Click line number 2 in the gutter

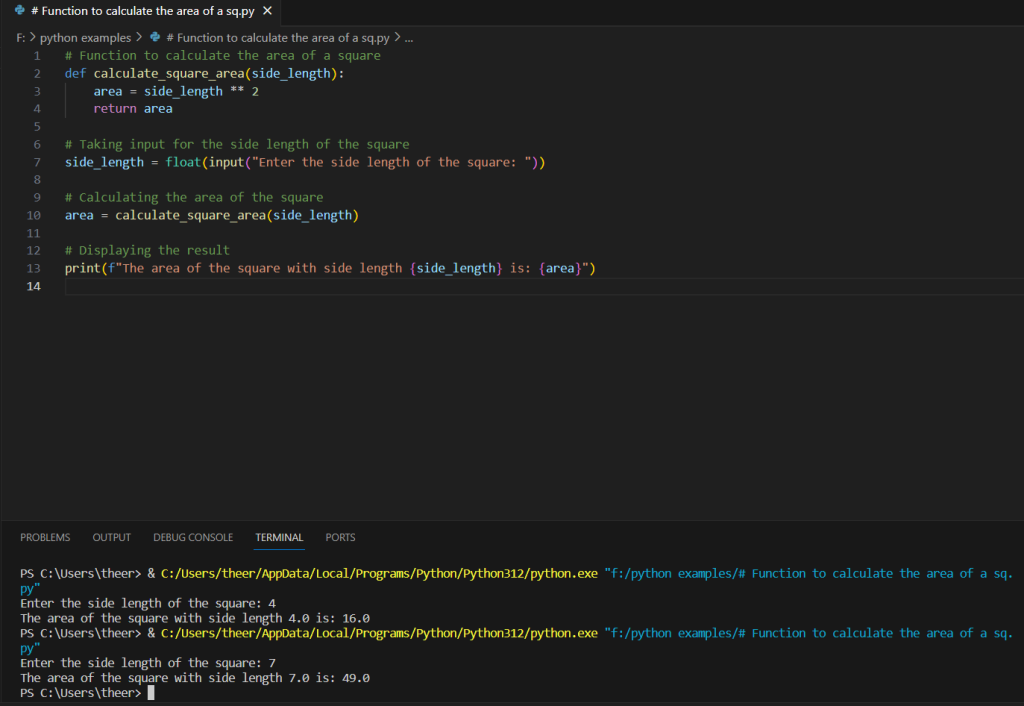click(36, 74)
